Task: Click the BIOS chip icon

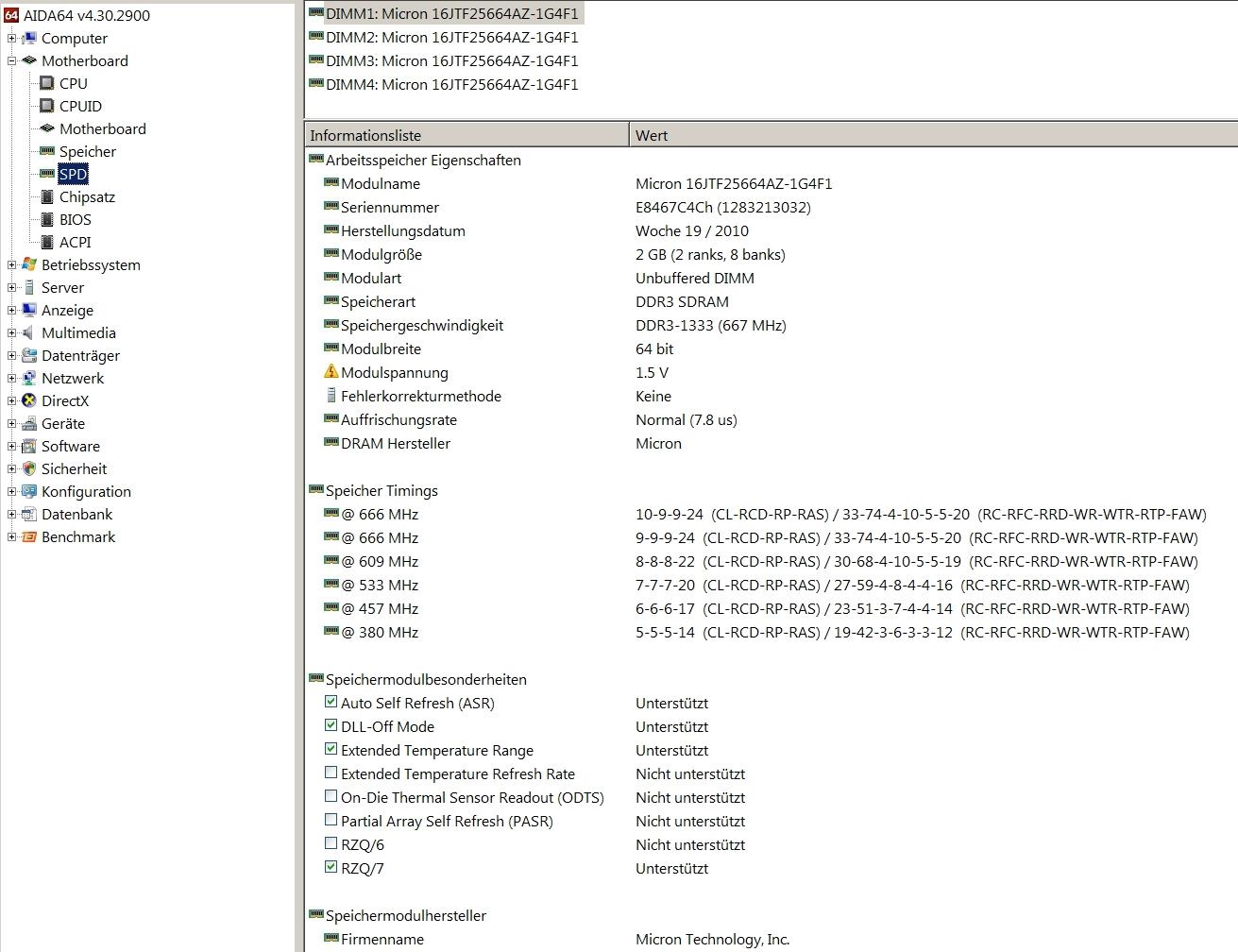Action: click(47, 219)
